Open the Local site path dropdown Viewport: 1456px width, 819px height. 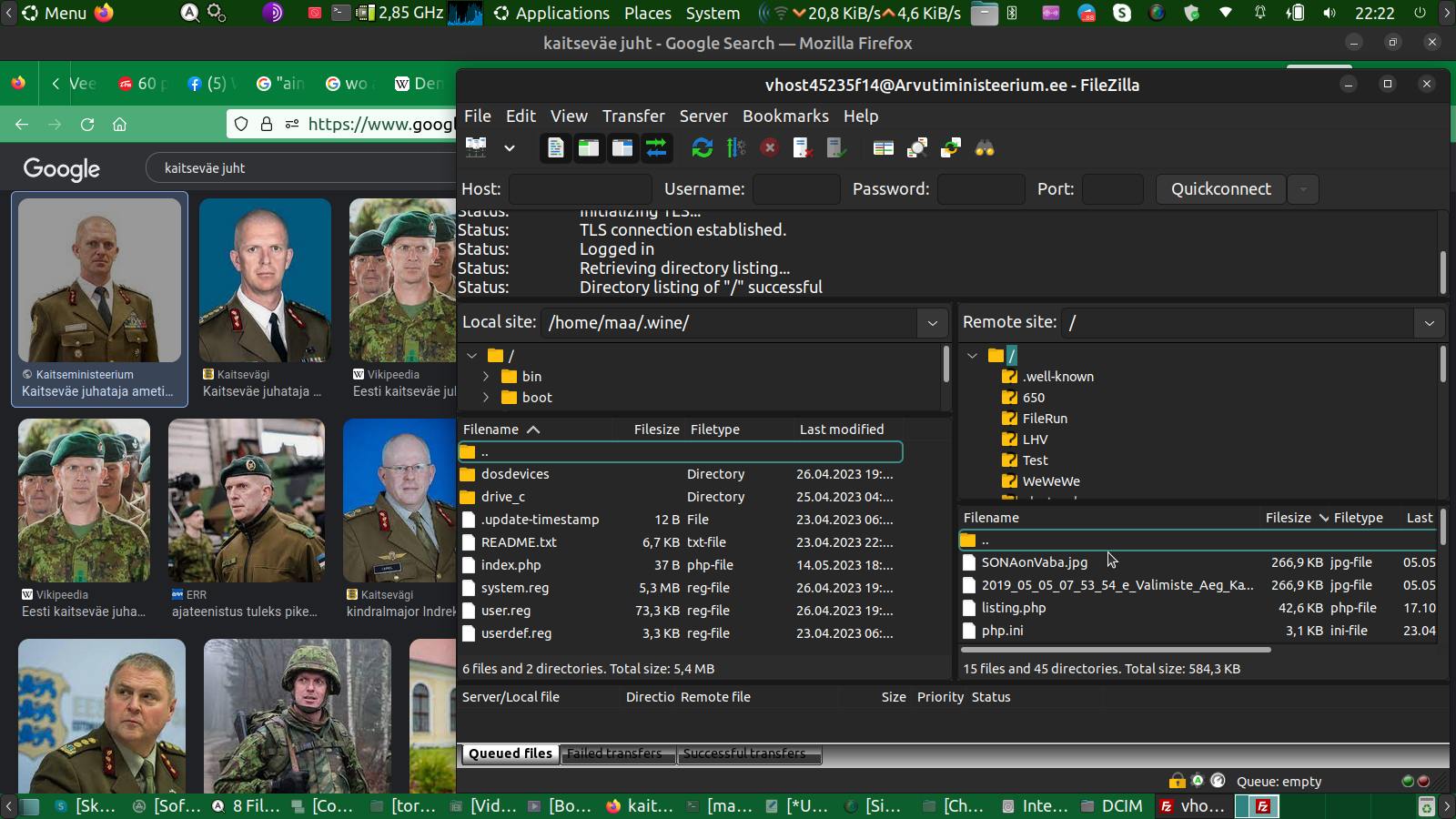point(932,323)
